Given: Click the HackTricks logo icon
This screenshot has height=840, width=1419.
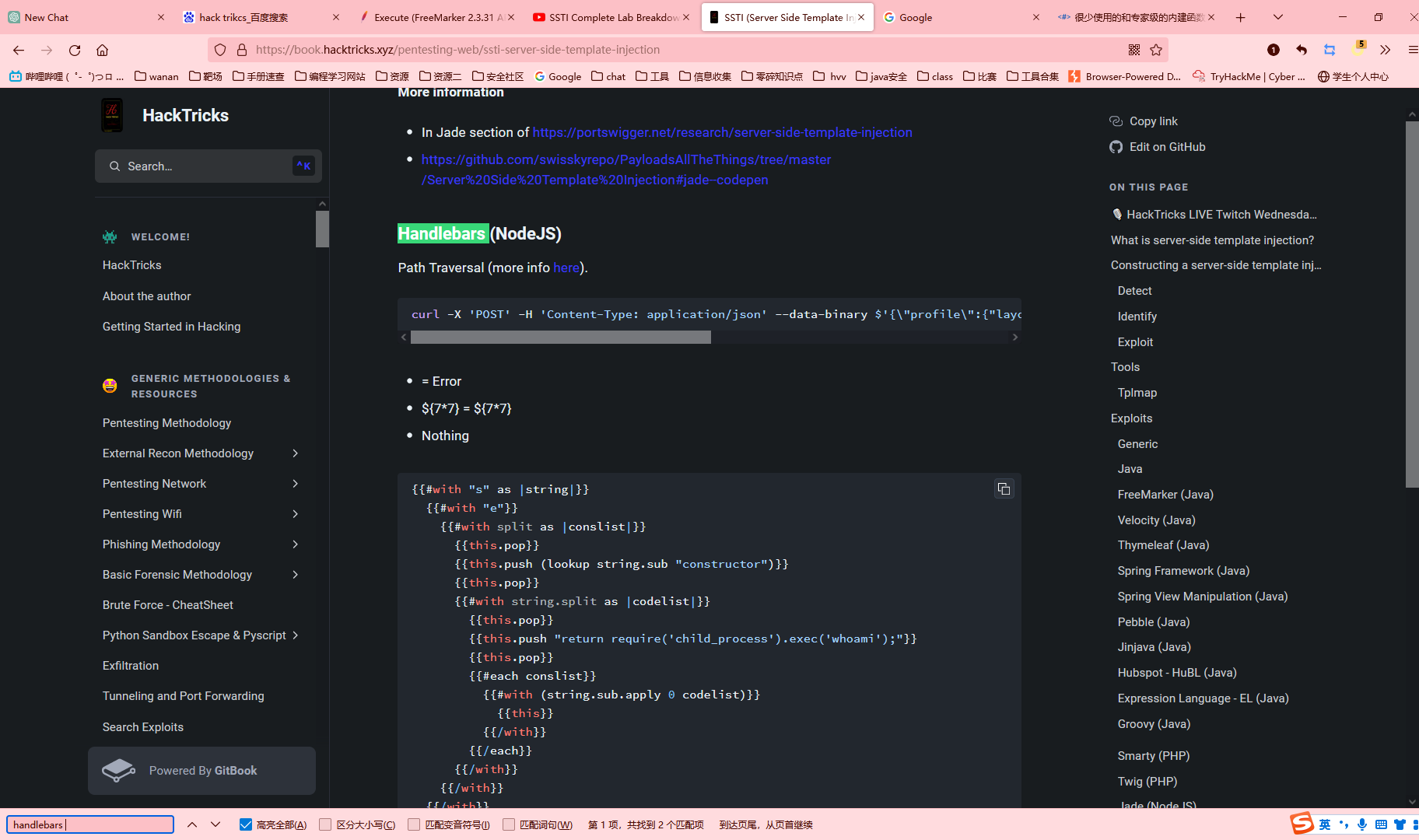Looking at the screenshot, I should pos(112,115).
